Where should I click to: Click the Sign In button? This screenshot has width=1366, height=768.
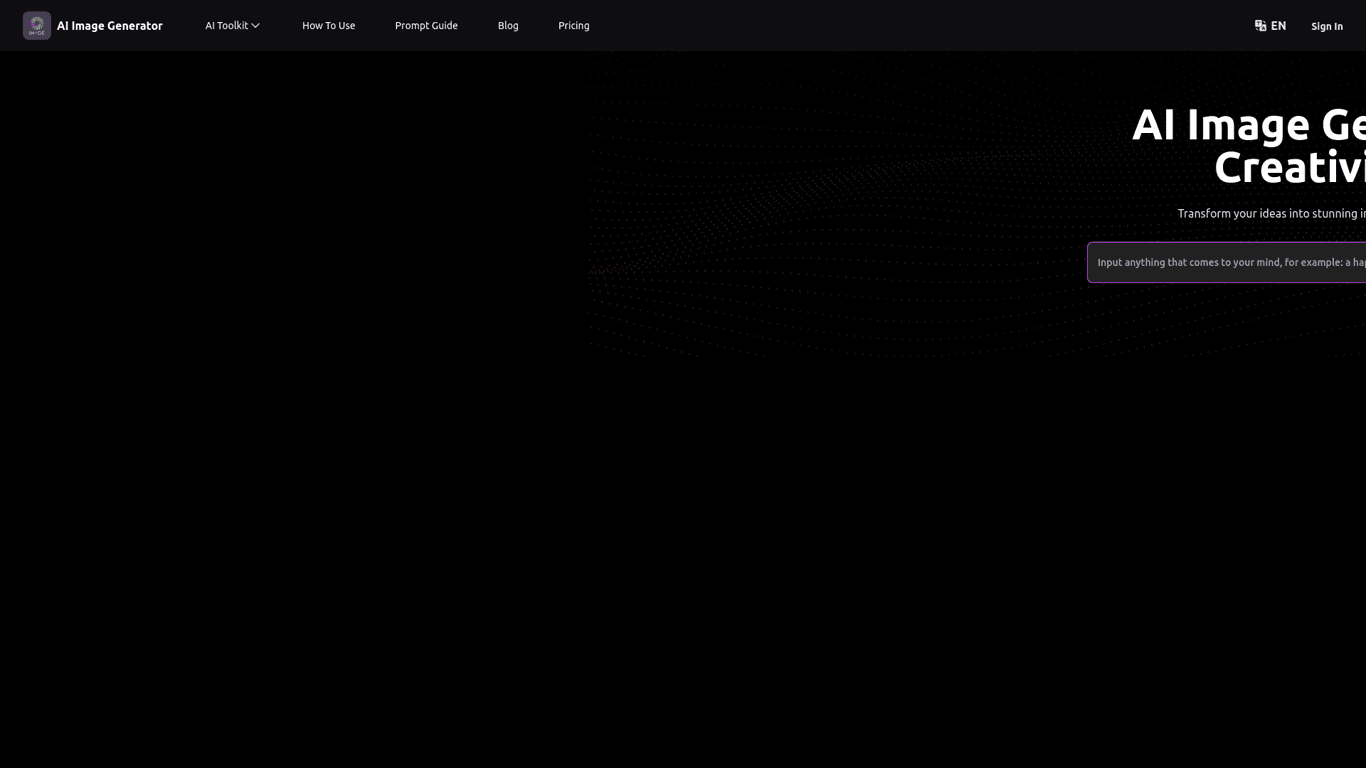pyautogui.click(x=1327, y=25)
